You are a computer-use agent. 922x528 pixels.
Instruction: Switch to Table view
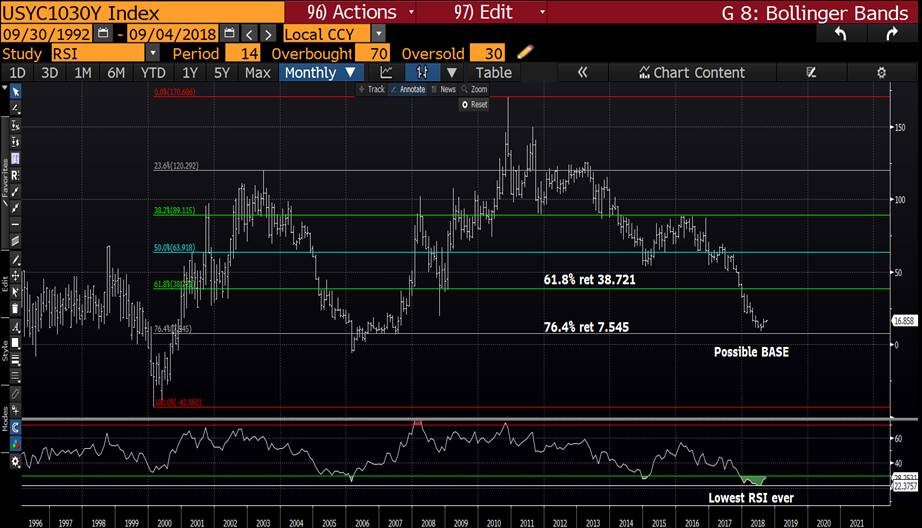[x=493, y=72]
